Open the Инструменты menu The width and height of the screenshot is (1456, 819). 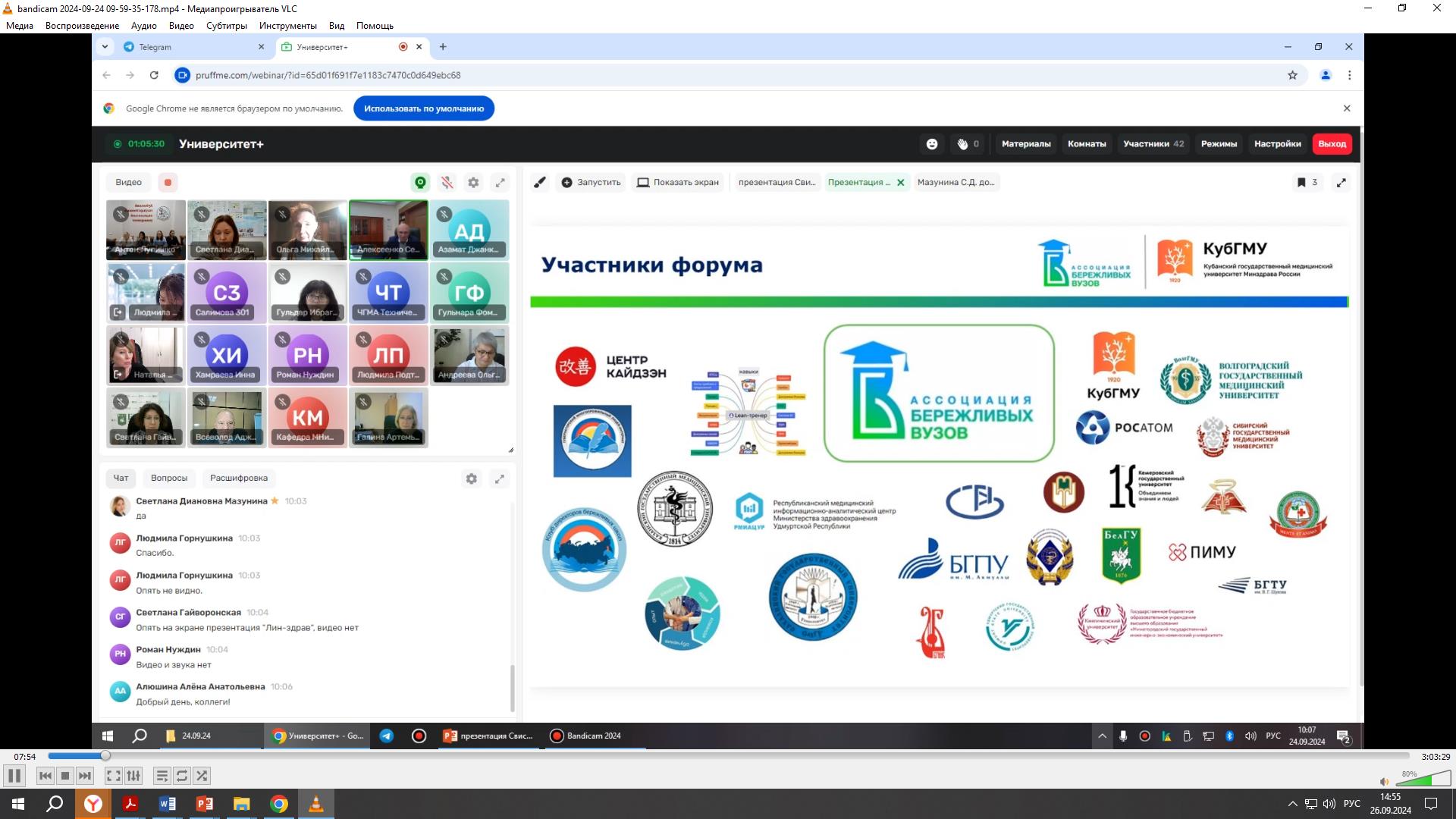[287, 25]
